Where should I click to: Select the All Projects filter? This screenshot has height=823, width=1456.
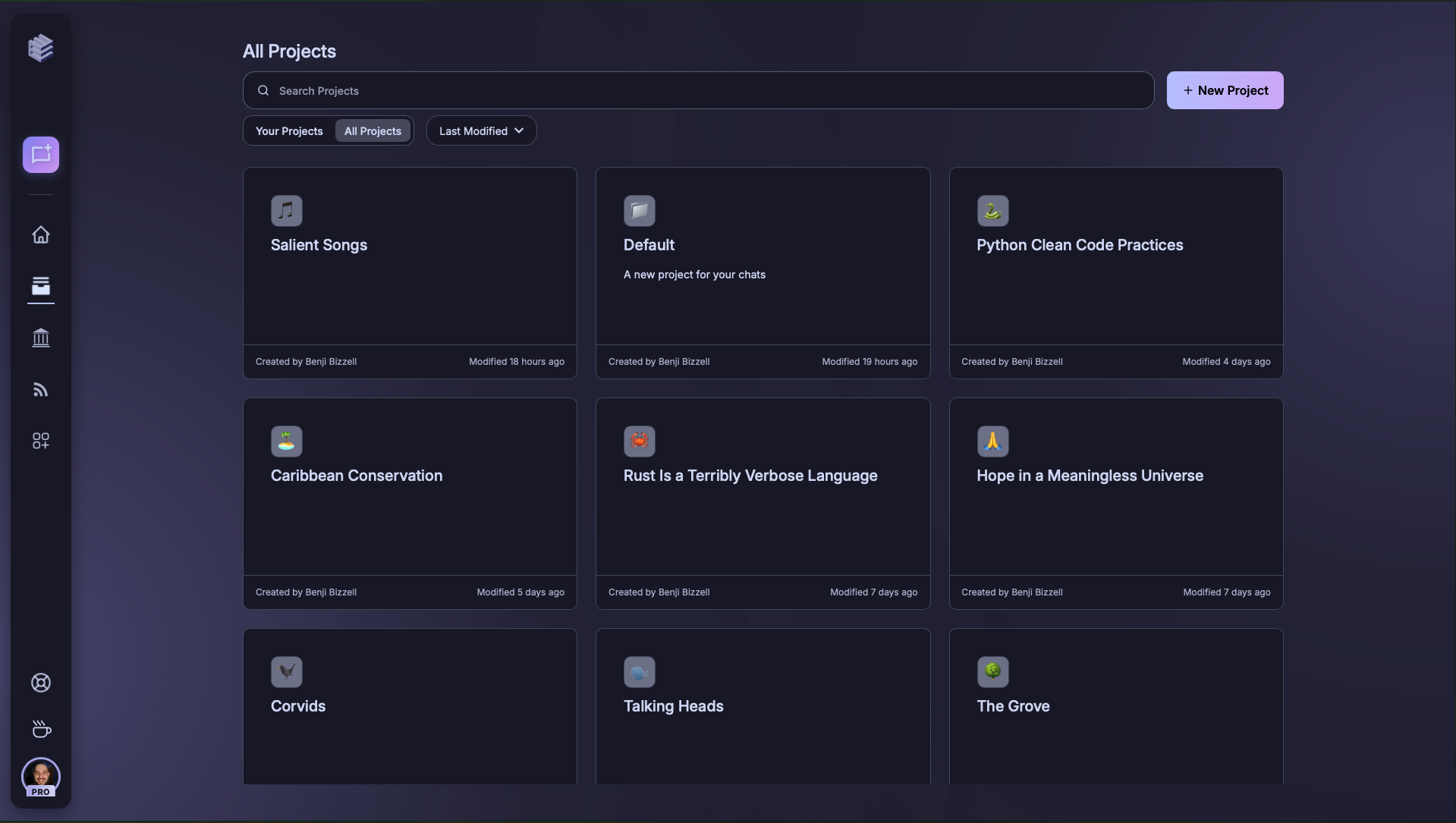tap(373, 130)
